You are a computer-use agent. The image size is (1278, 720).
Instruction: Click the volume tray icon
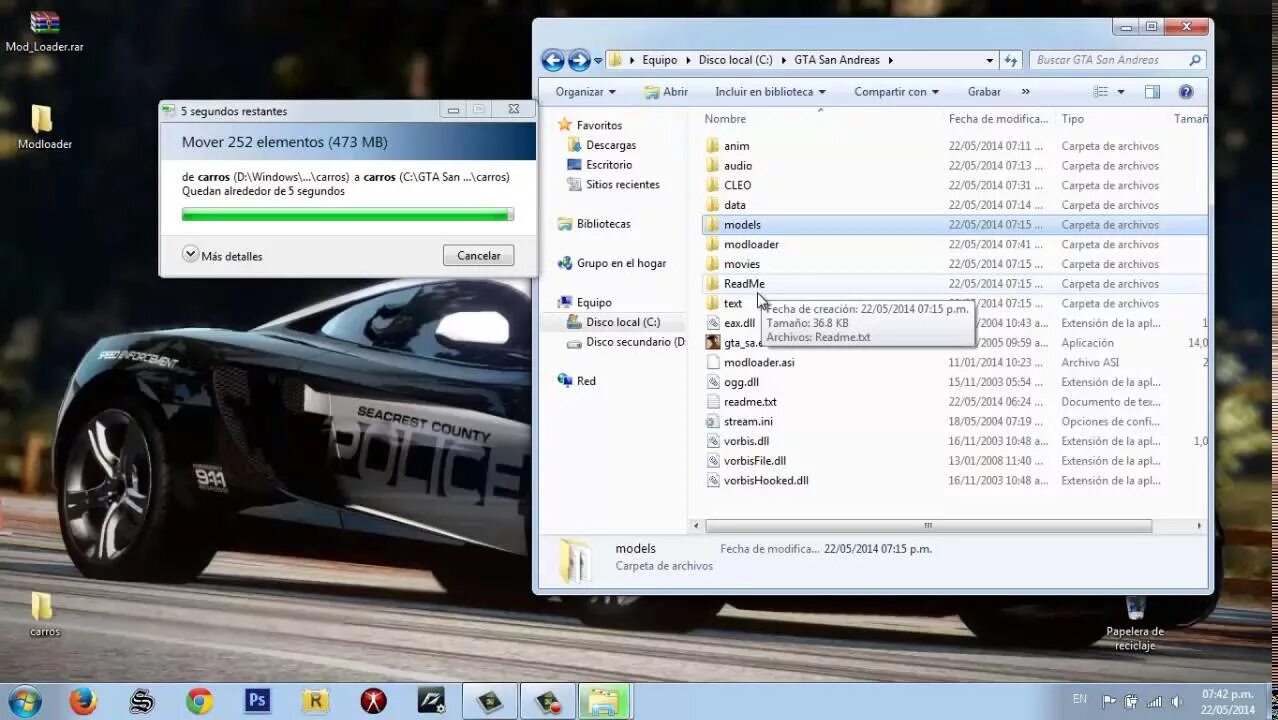point(1178,701)
